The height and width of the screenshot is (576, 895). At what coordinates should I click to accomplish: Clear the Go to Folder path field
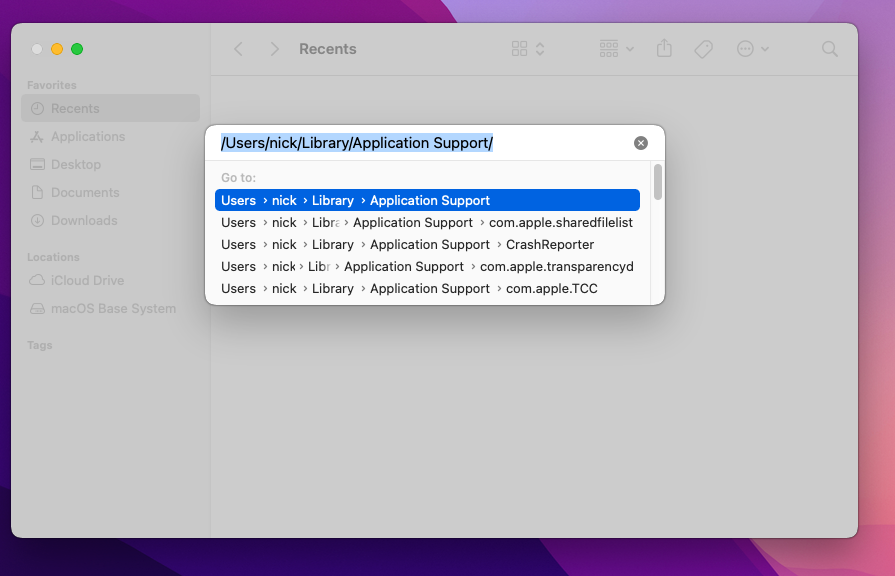pos(640,143)
